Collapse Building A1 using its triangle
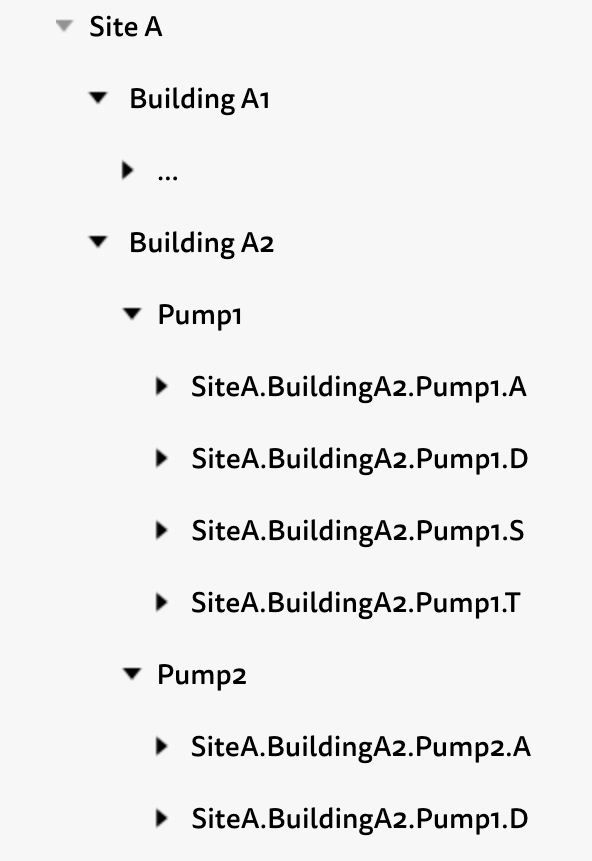 coord(98,98)
